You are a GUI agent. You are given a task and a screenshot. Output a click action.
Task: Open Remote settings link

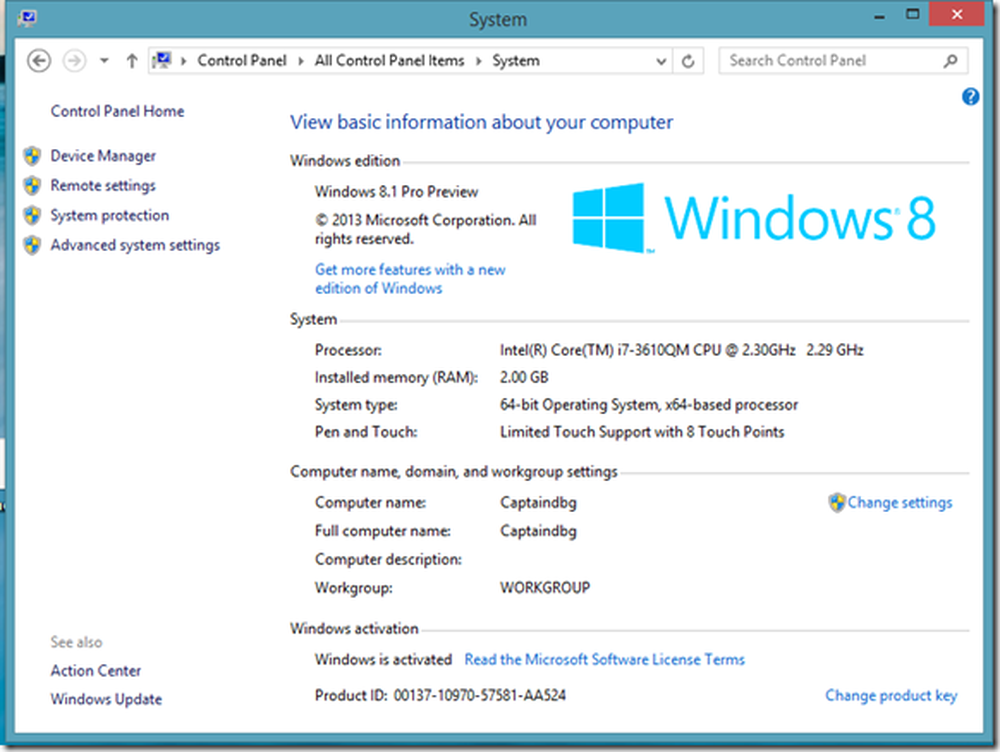(103, 186)
